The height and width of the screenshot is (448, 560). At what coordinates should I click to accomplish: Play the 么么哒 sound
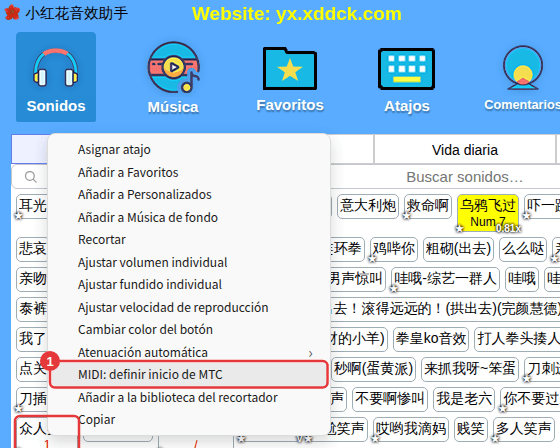[523, 249]
